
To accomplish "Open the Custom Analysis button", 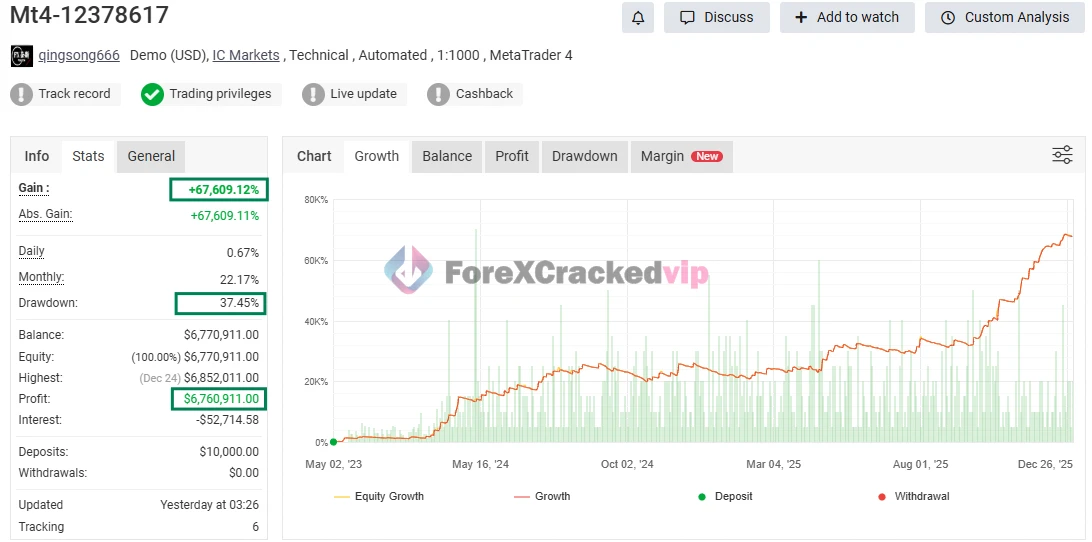I will coord(1004,17).
